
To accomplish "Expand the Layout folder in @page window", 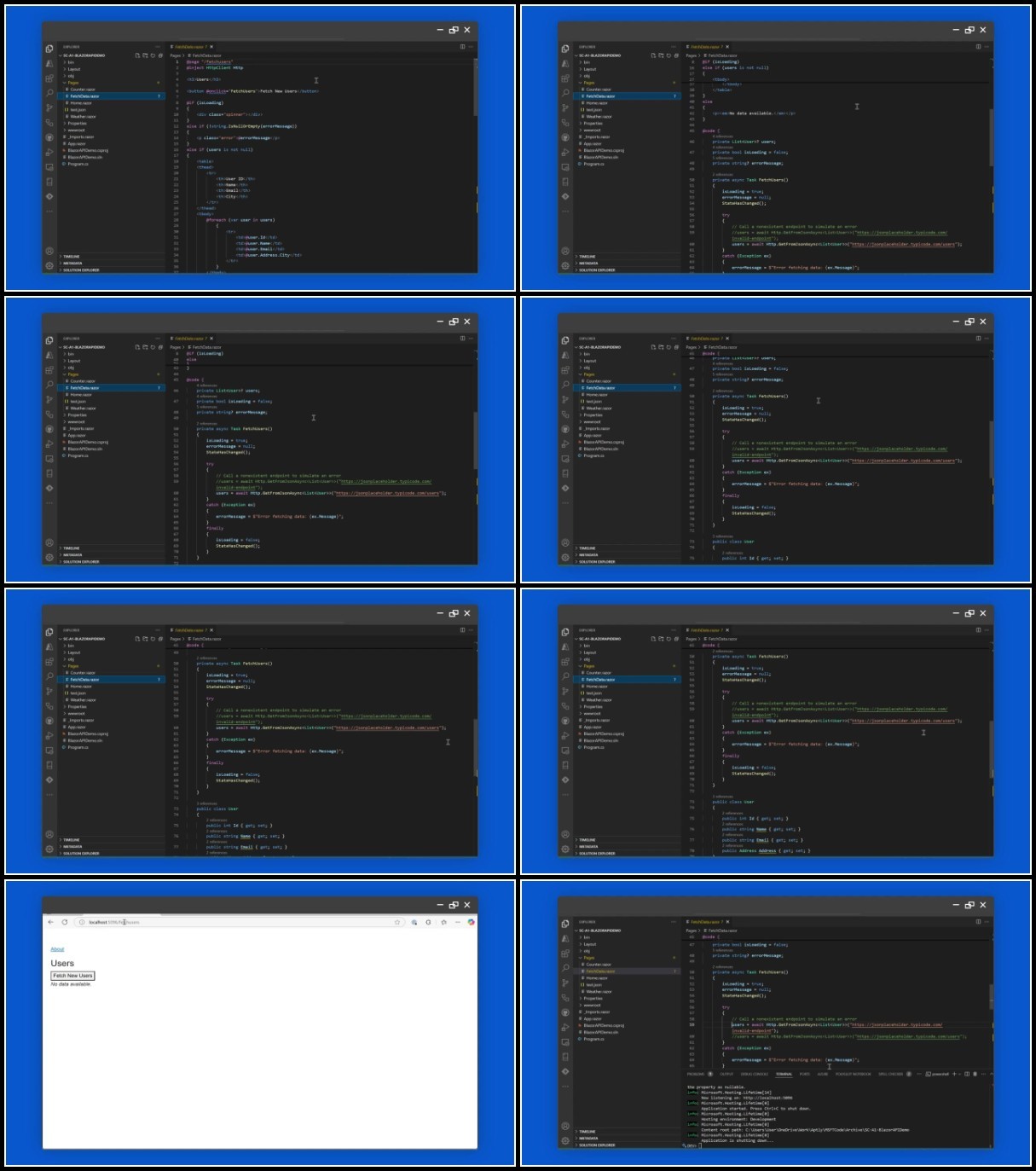I will (111, 69).
